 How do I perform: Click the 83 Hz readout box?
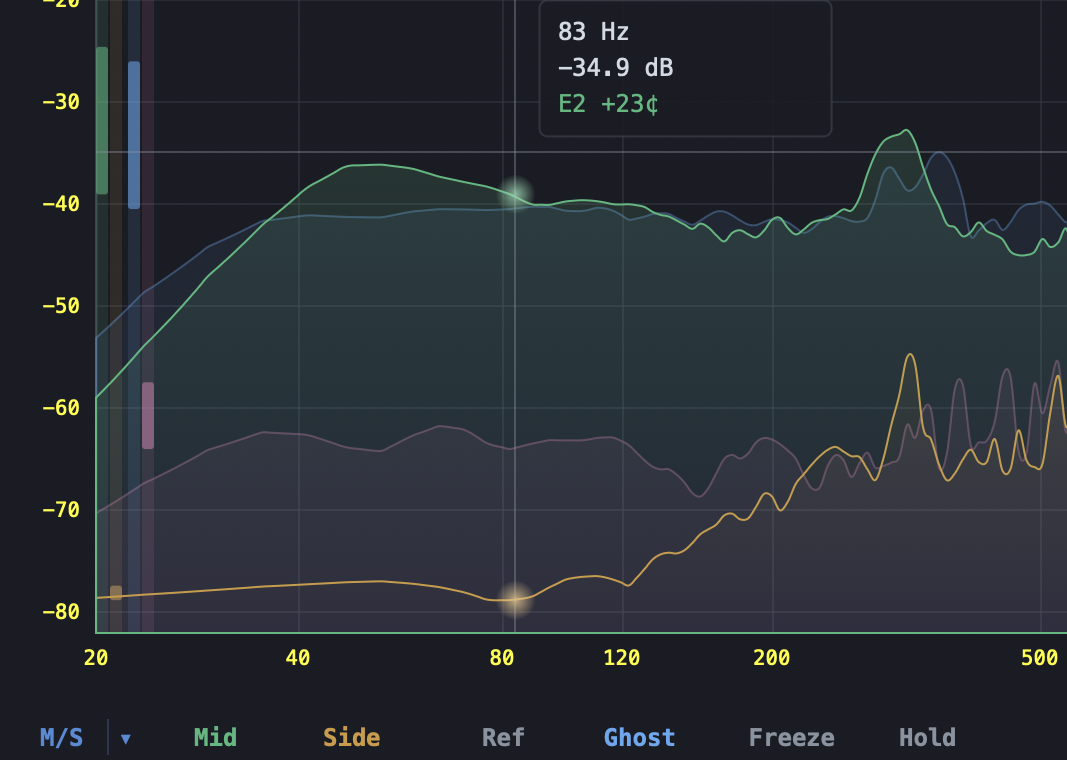pos(593,32)
